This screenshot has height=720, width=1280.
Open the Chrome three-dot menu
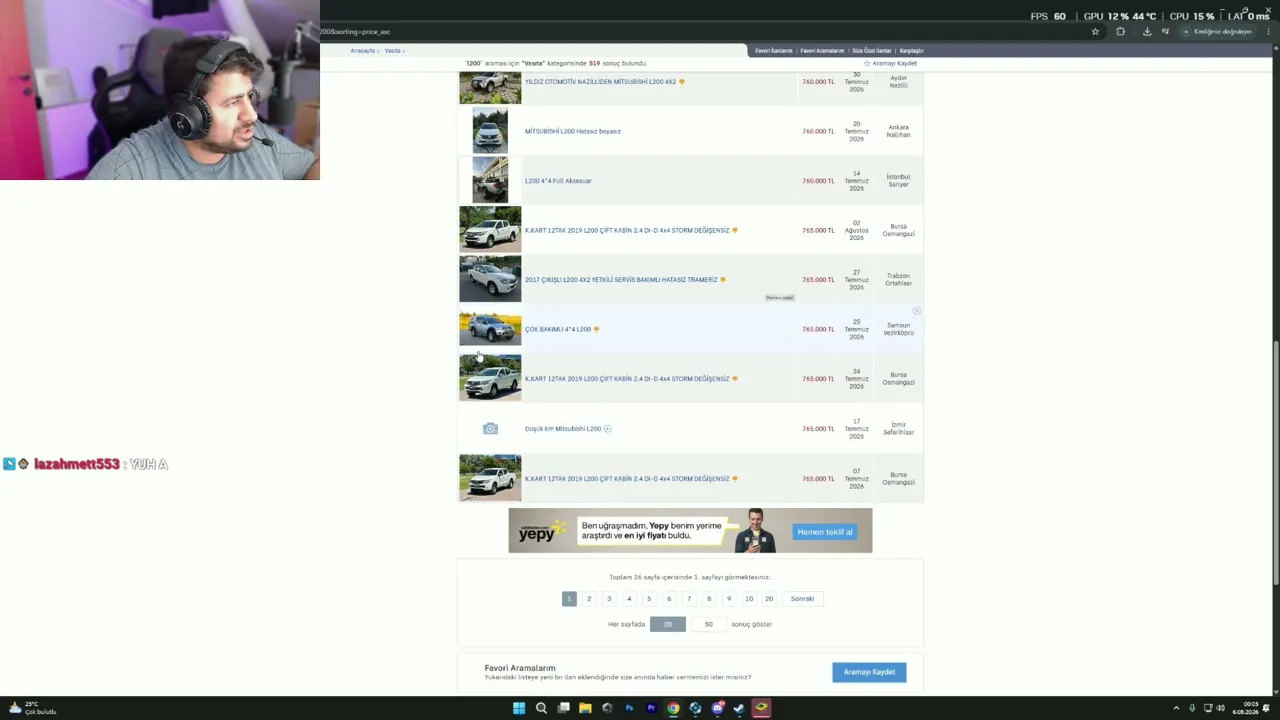click(x=1269, y=32)
